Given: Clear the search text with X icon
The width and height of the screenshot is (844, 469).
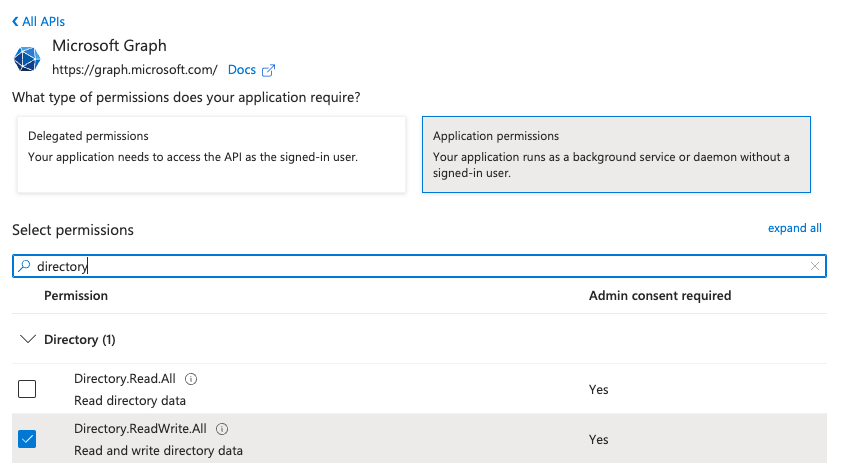Looking at the screenshot, I should (815, 266).
